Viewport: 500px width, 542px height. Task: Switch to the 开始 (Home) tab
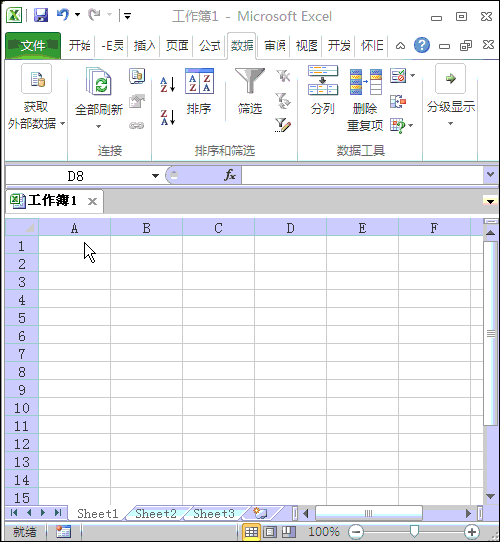click(x=79, y=46)
